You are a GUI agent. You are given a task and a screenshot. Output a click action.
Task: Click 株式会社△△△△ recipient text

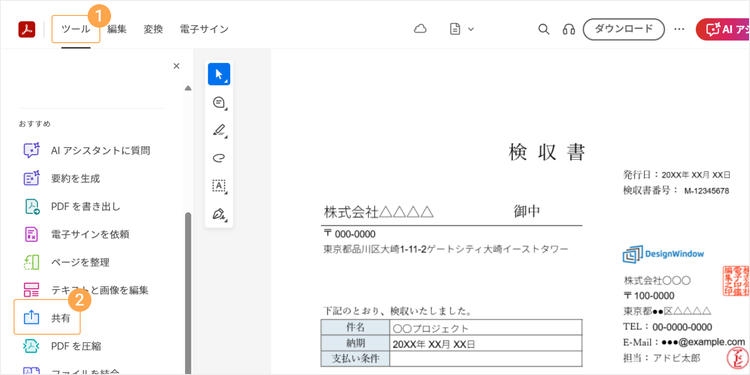[x=379, y=212]
